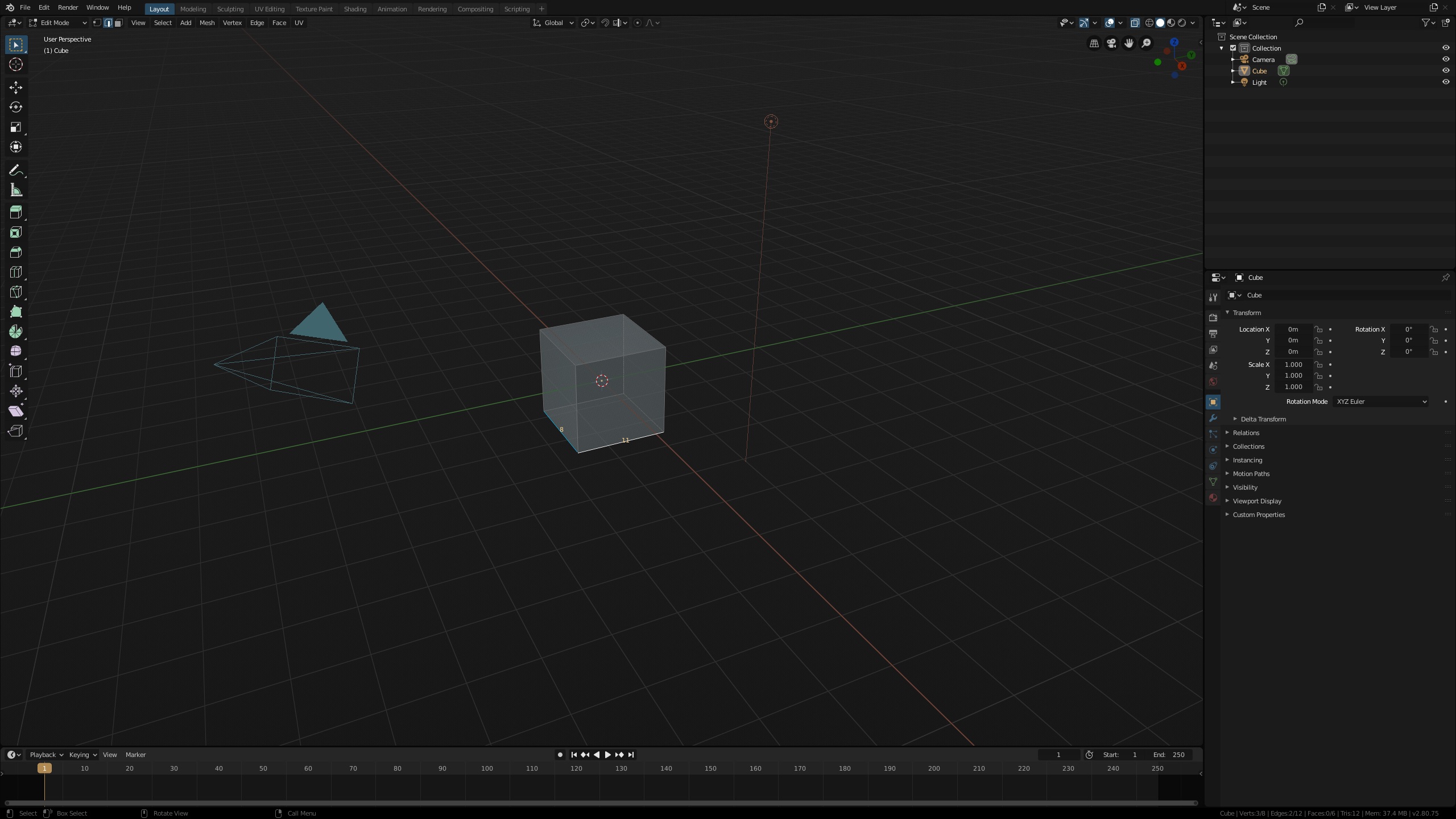Open Rotation Mode XYZ Euler dropdown
1456x819 pixels.
pos(1381,402)
